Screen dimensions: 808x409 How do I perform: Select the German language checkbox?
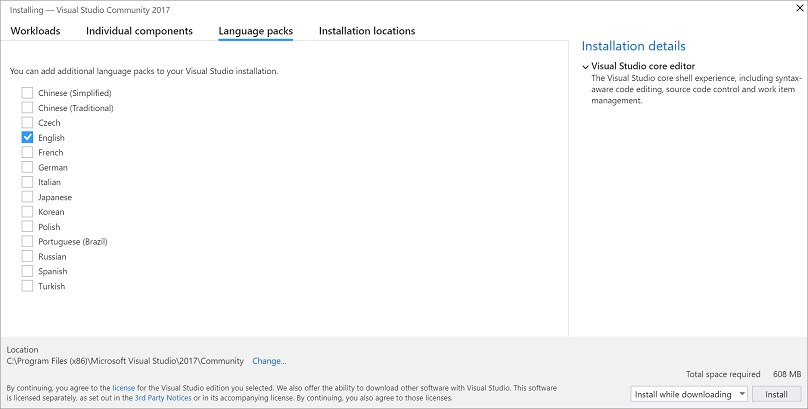click(x=27, y=167)
